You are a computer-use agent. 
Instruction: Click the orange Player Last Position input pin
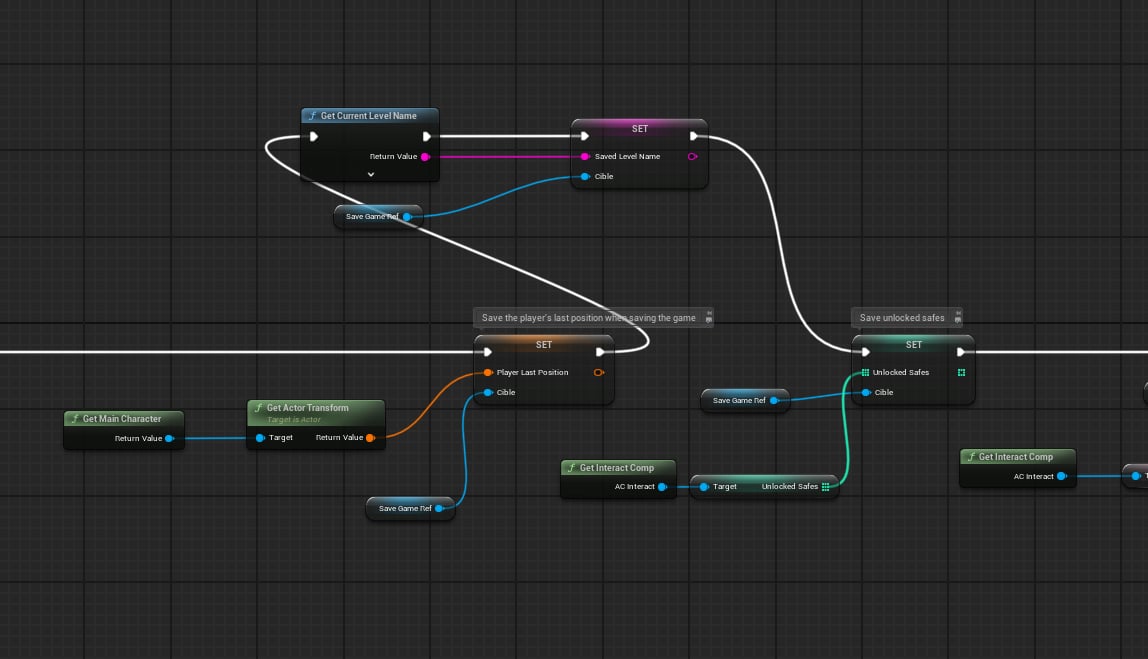point(488,373)
